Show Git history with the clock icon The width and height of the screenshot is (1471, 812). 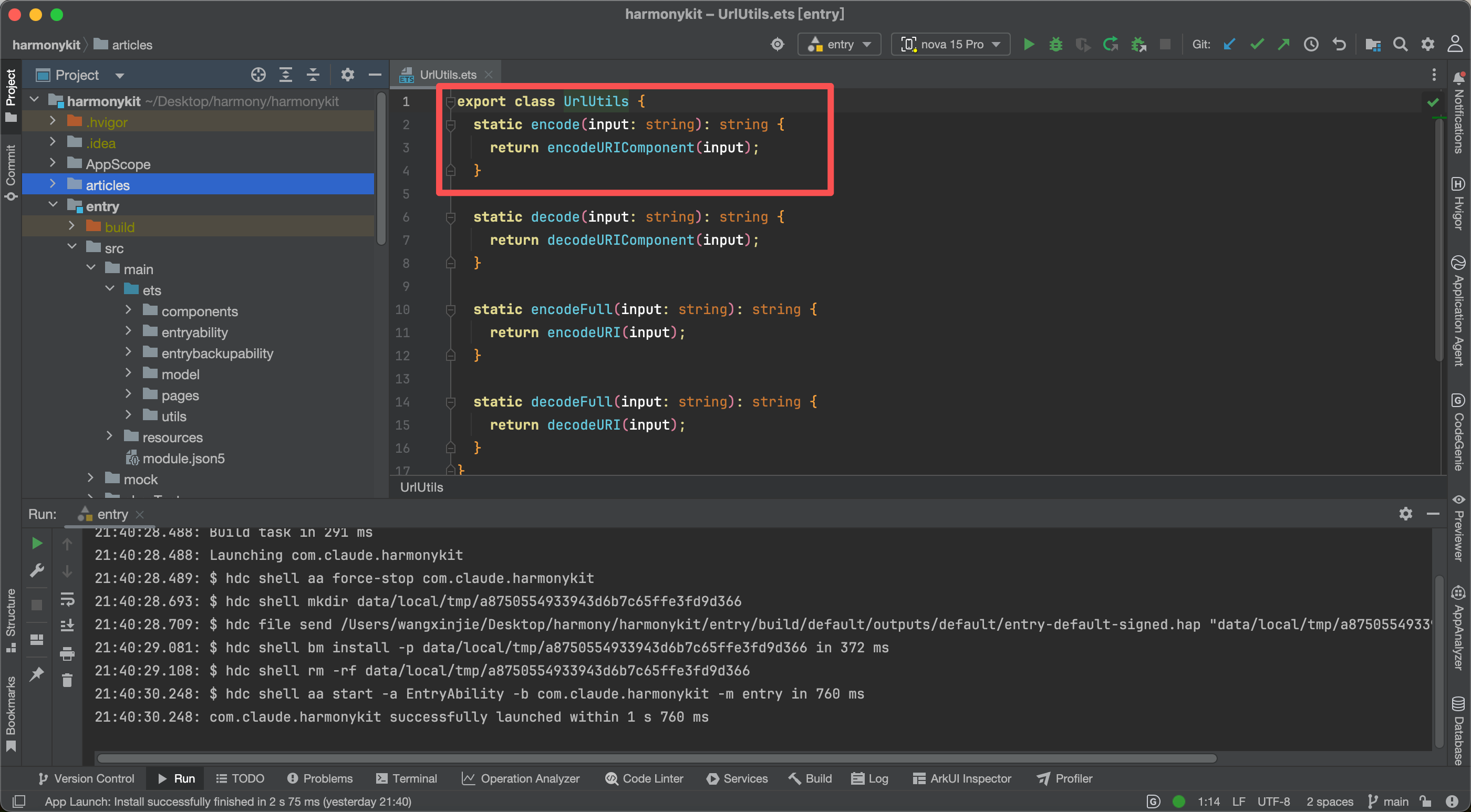coord(1311,44)
